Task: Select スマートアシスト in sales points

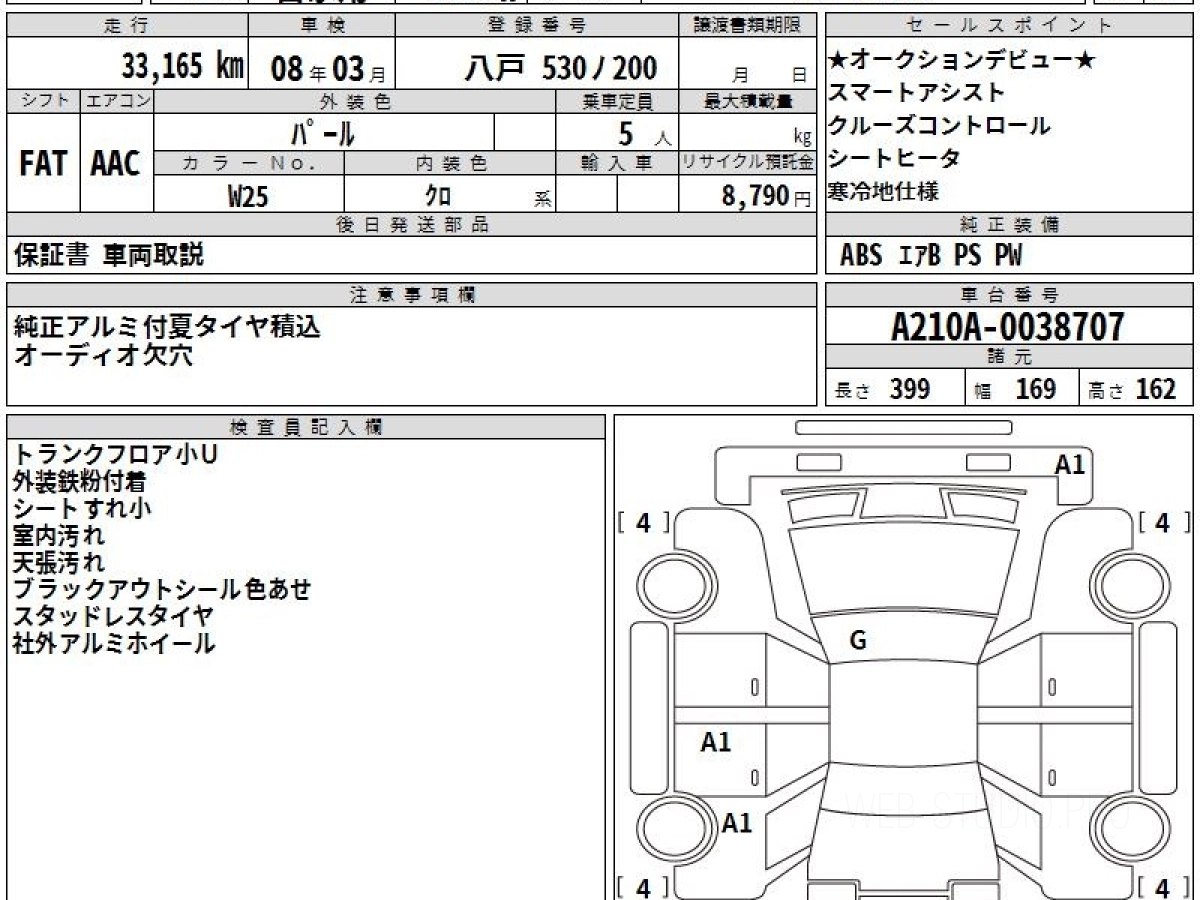Action: 916,93
